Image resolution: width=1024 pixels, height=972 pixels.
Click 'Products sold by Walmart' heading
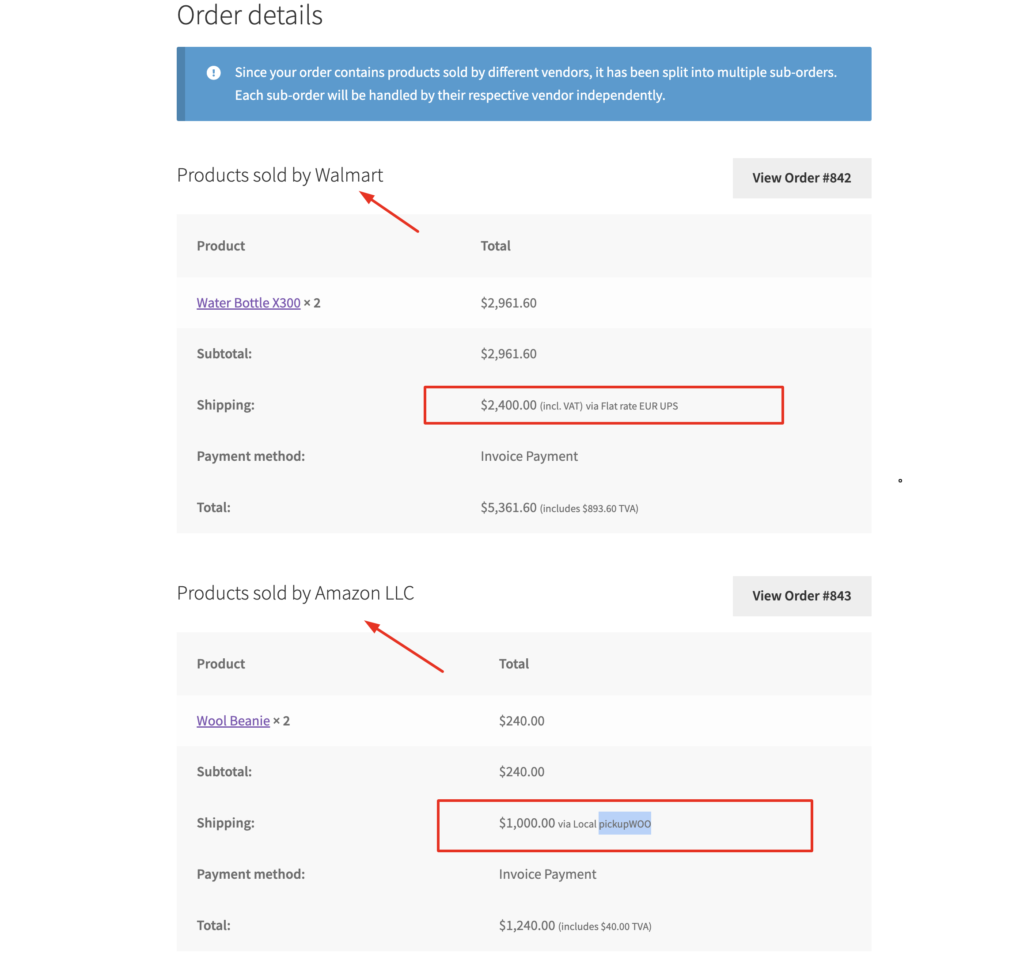(280, 175)
